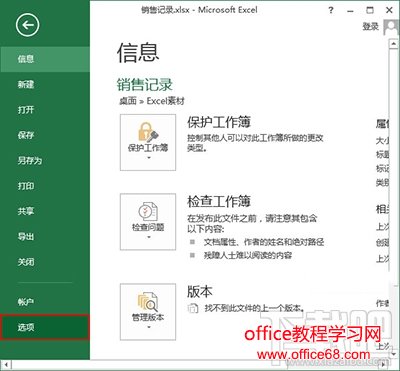Select 新建 in the sidebar
Image resolution: width=400 pixels, height=371 pixels.
point(45,85)
